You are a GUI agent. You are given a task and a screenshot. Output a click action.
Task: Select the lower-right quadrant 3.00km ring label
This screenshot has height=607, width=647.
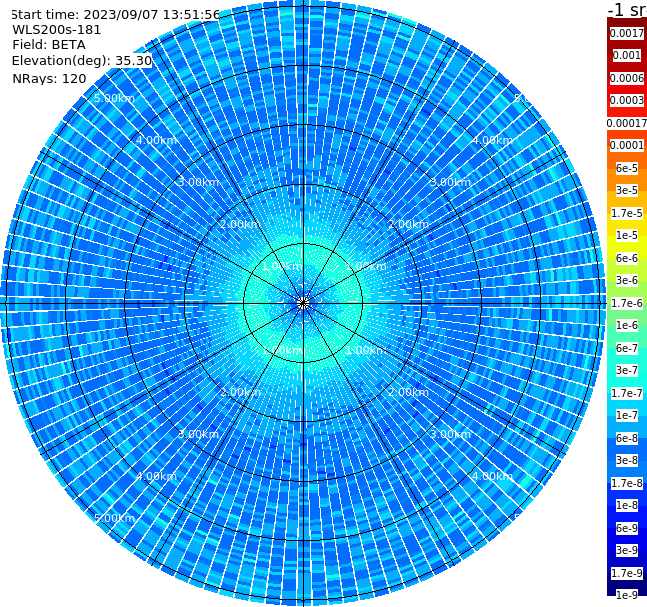click(x=450, y=434)
